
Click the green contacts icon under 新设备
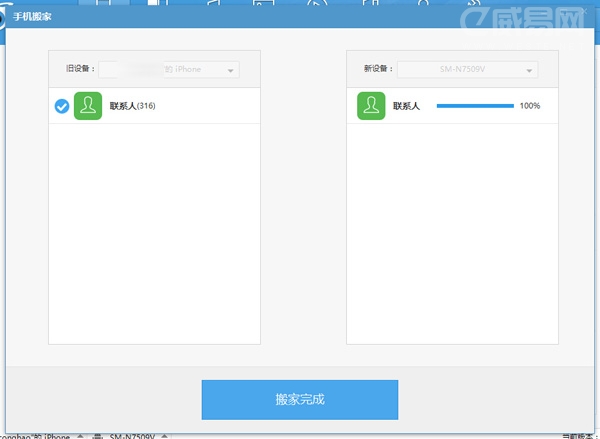pos(372,106)
